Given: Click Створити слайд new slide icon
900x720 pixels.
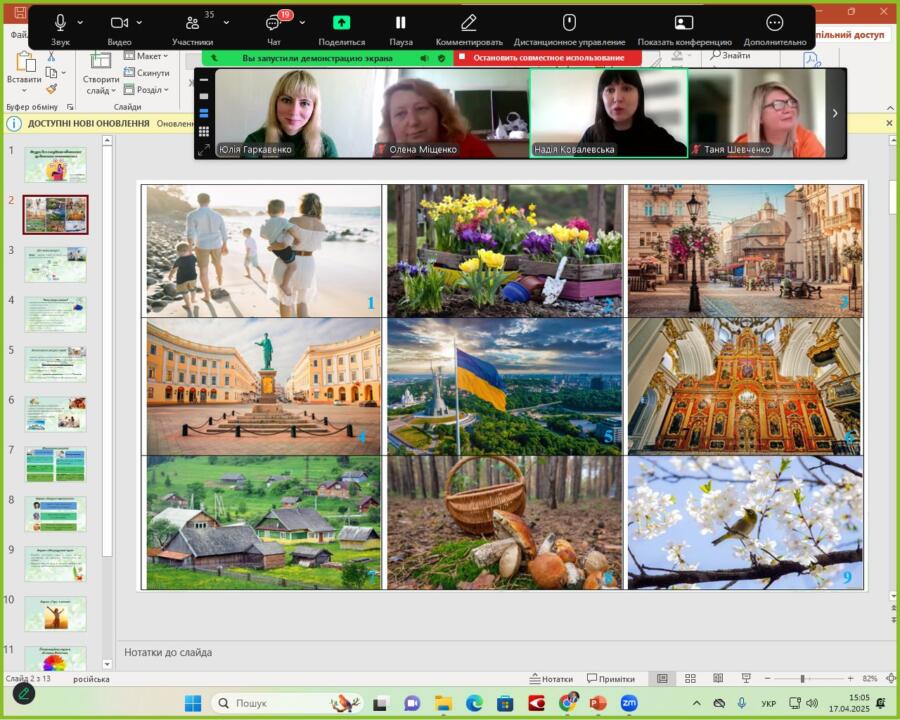Looking at the screenshot, I should tap(100, 60).
